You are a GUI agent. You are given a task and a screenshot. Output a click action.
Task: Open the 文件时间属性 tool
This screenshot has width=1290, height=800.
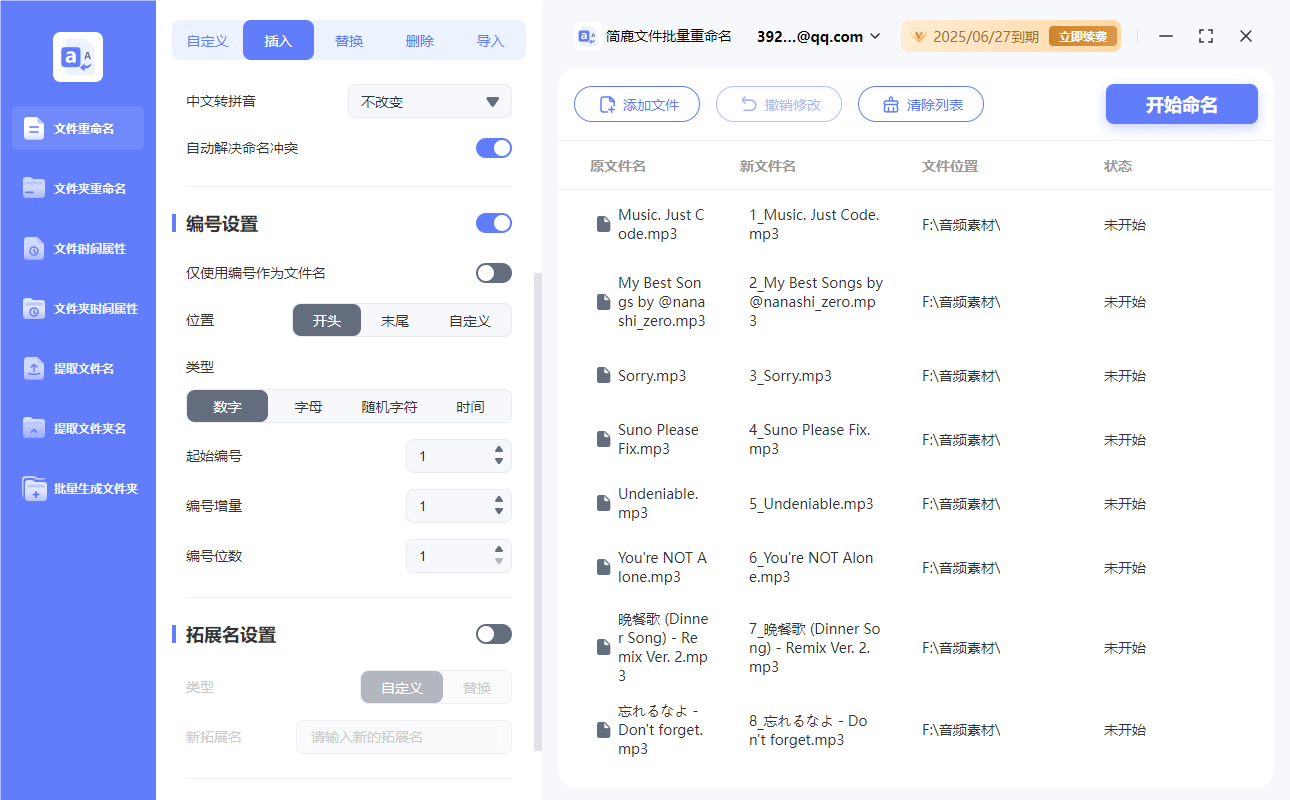(77, 248)
